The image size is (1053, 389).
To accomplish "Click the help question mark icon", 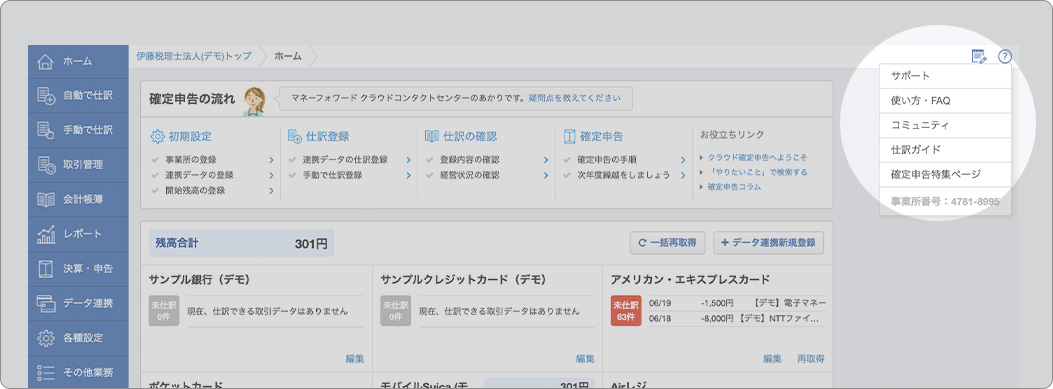I will (x=1005, y=56).
